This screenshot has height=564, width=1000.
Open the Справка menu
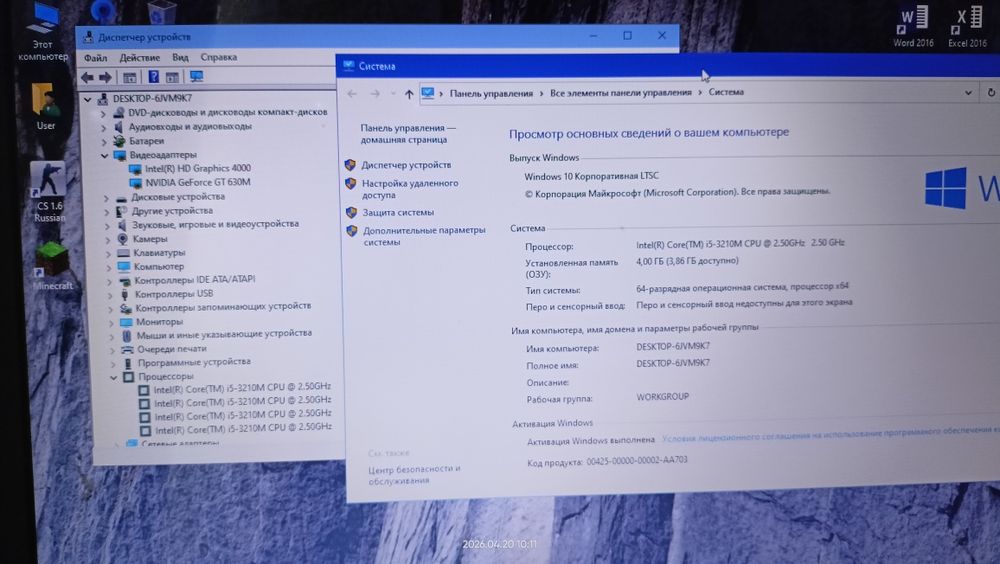pos(219,57)
